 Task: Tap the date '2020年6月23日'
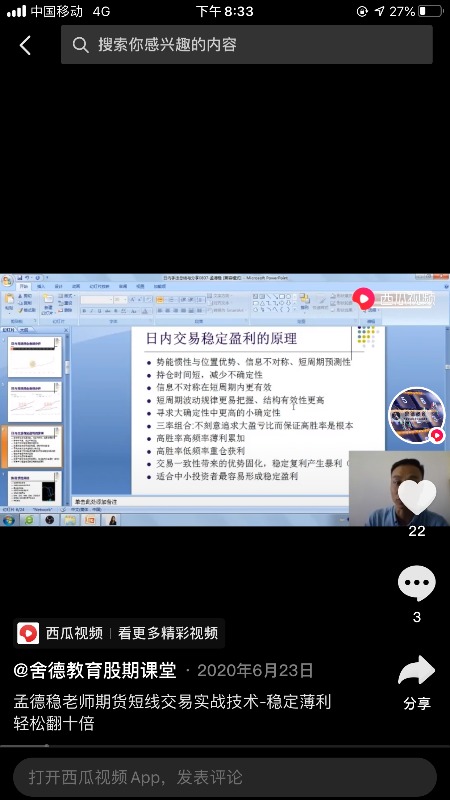coord(255,670)
